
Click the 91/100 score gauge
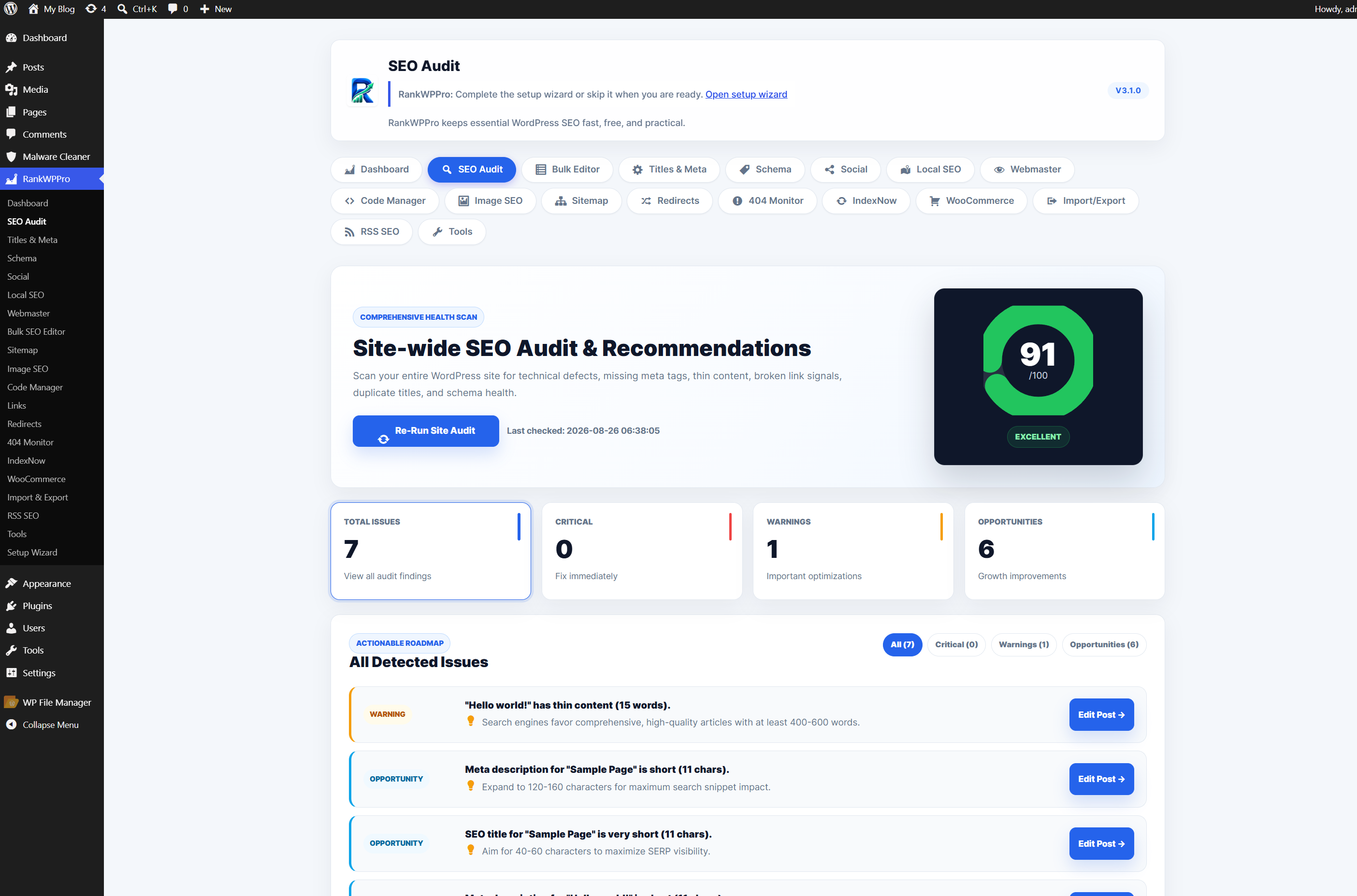tap(1038, 360)
